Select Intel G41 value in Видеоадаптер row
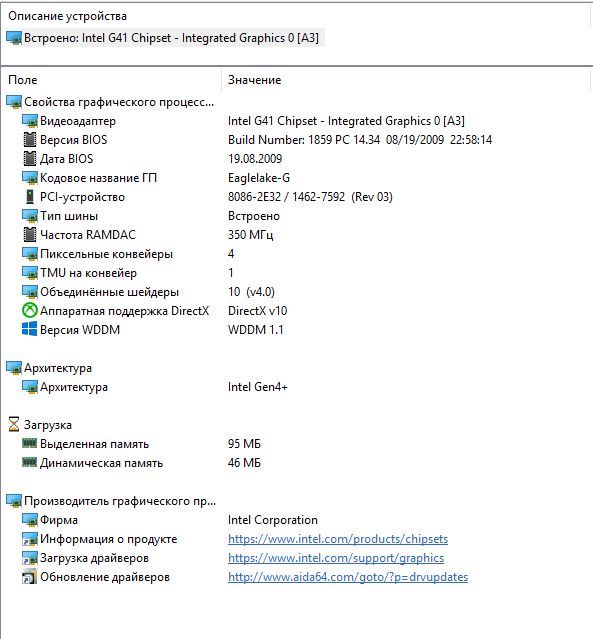Viewport: 593px width, 639px height. (346, 121)
